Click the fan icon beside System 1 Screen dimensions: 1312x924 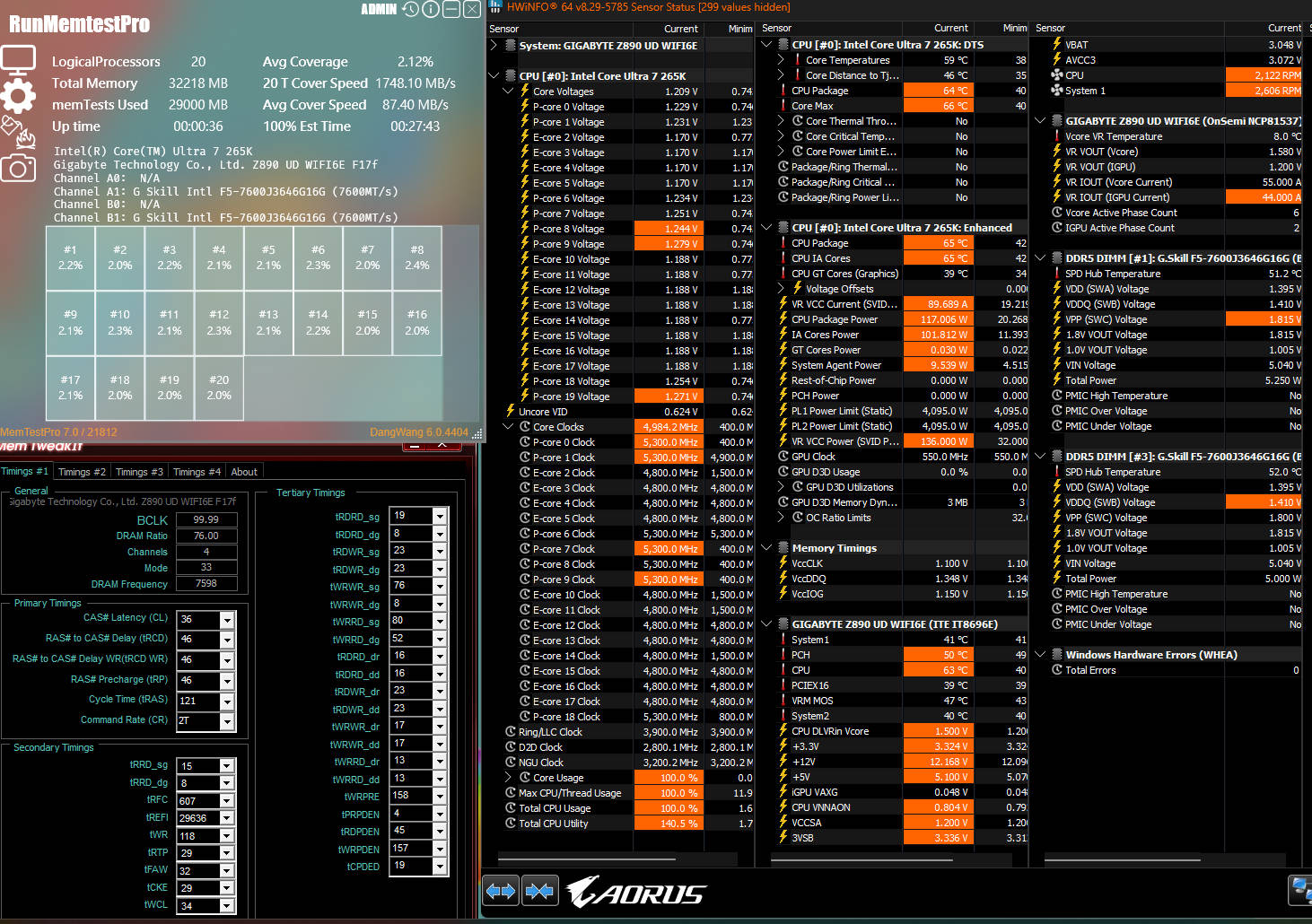(x=1057, y=91)
